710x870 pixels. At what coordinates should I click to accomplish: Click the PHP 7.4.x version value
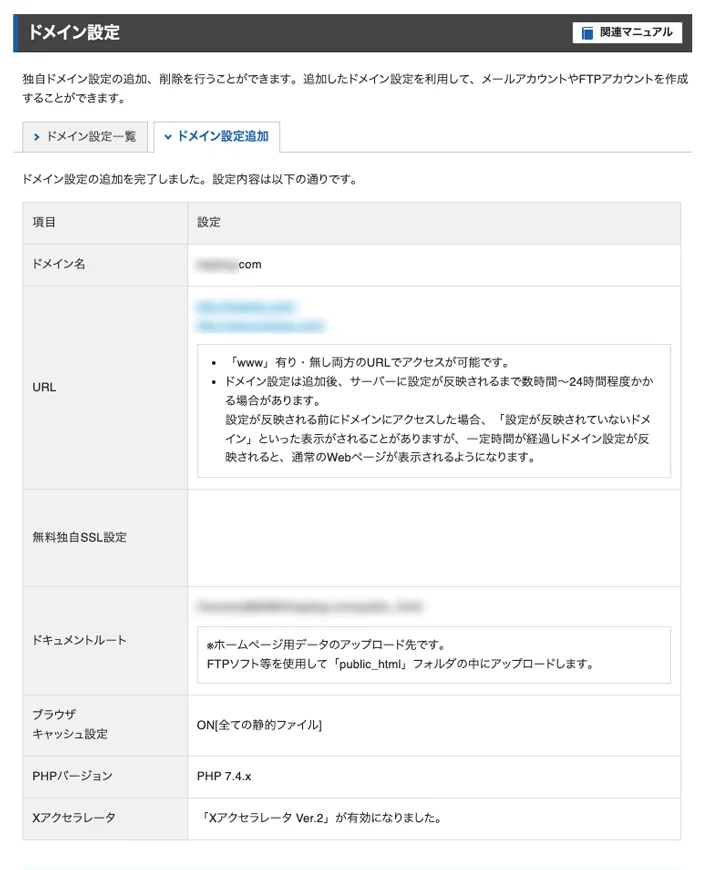pos(224,776)
